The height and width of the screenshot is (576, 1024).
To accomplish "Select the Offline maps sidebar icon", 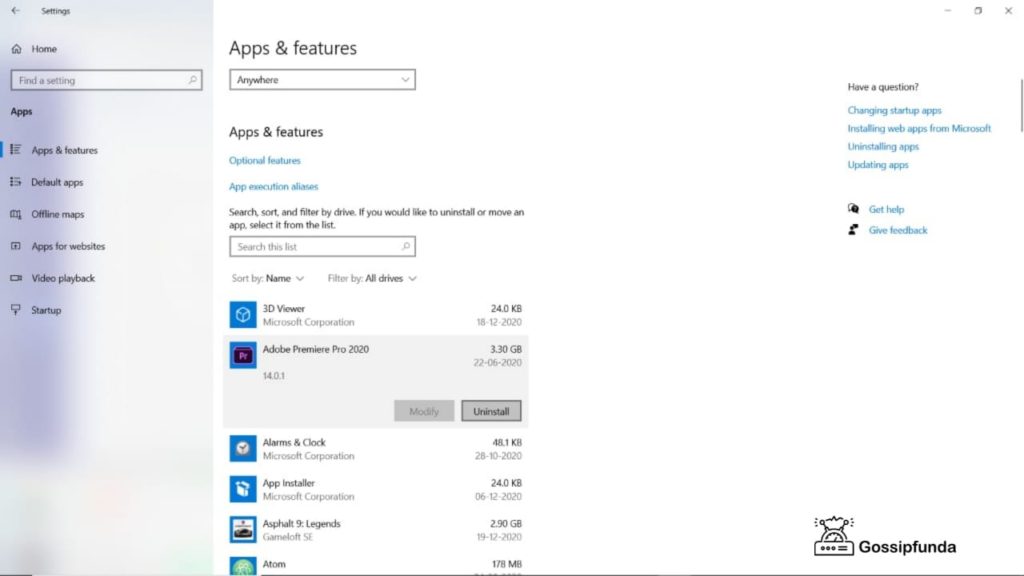I will coord(16,214).
